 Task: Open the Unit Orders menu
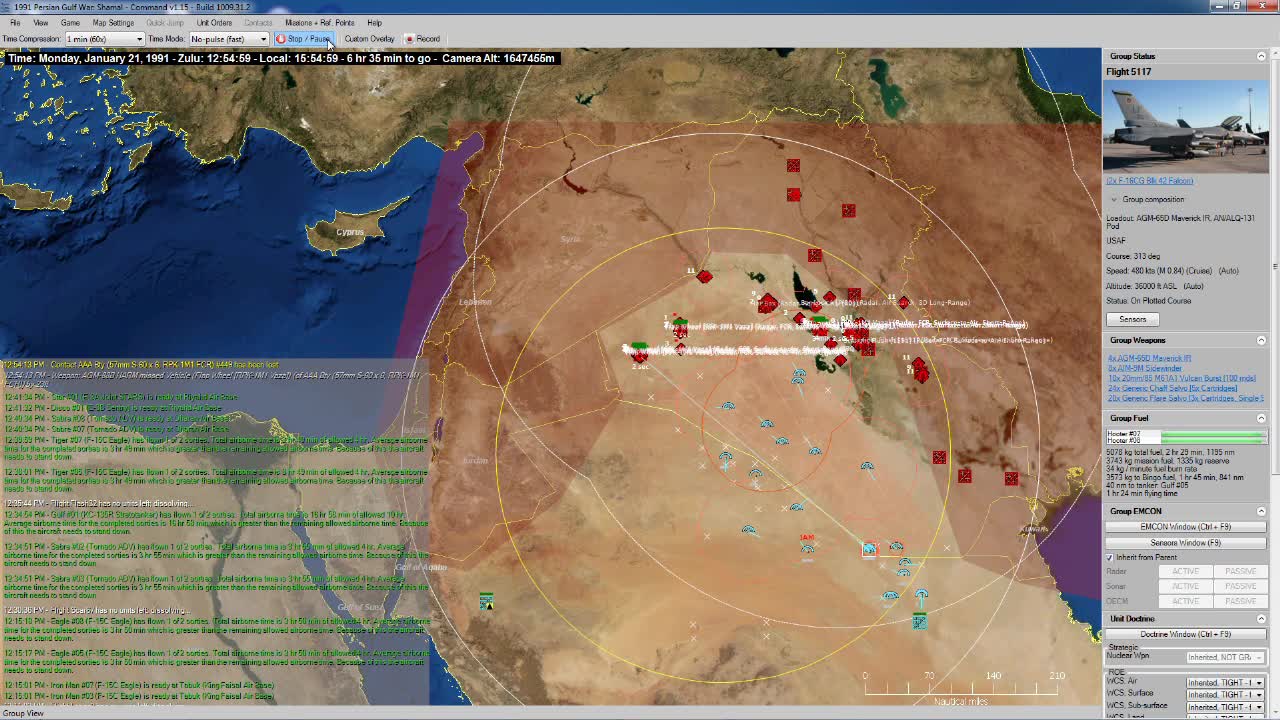(214, 22)
